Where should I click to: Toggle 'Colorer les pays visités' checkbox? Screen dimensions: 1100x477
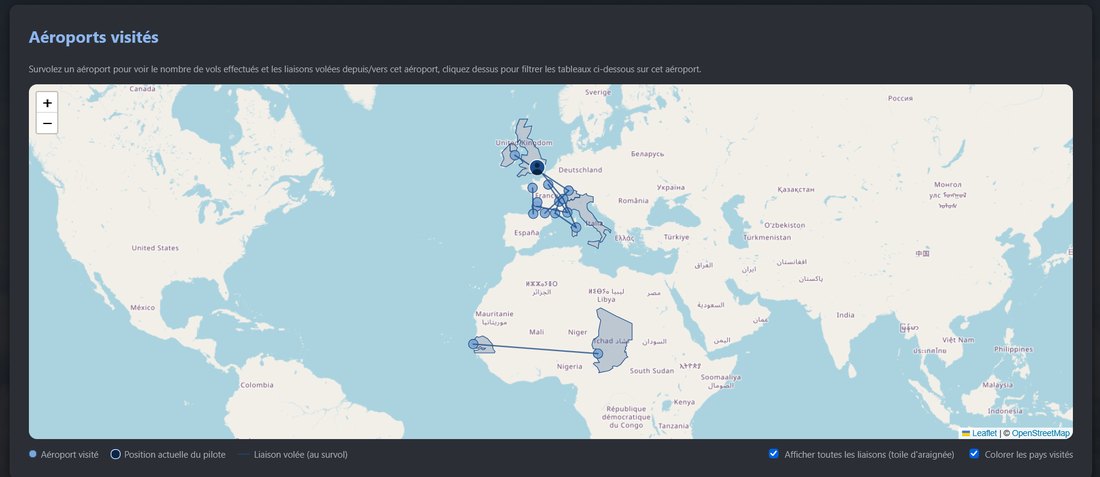pos(974,454)
